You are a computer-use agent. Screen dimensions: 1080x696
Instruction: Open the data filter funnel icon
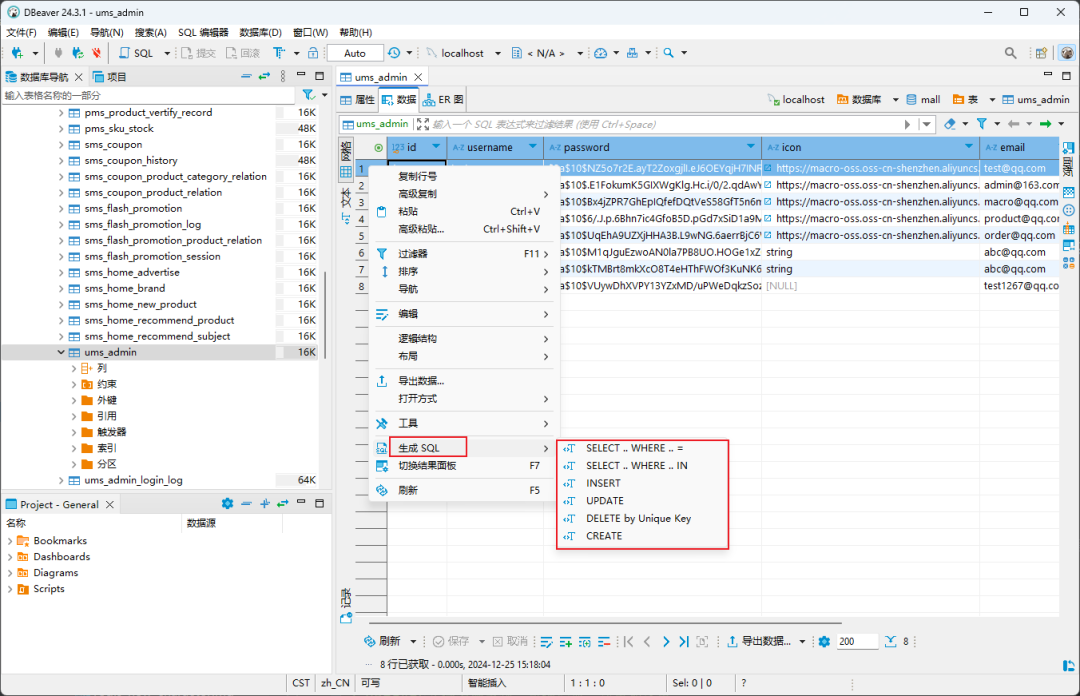[982, 124]
